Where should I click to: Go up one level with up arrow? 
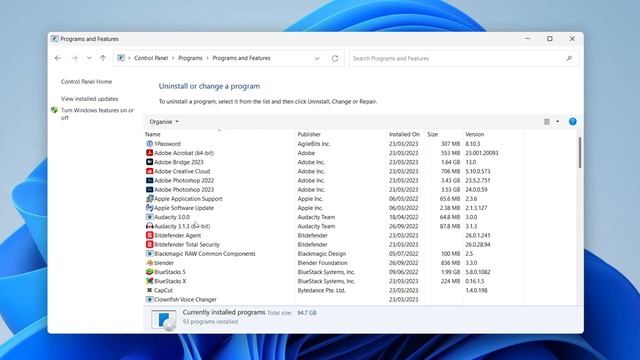coord(103,58)
